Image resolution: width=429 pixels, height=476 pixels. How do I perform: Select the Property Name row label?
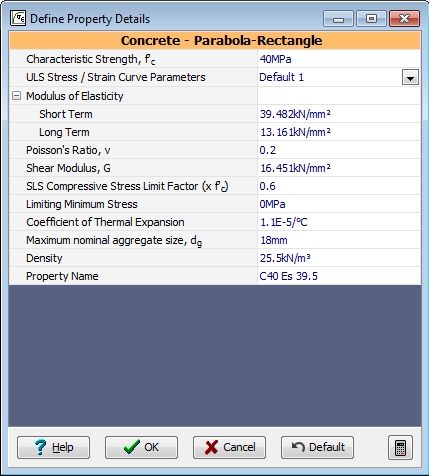(62, 276)
